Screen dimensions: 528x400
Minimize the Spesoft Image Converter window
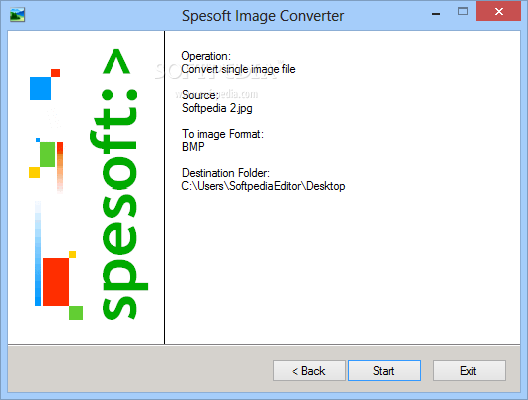[436, 13]
